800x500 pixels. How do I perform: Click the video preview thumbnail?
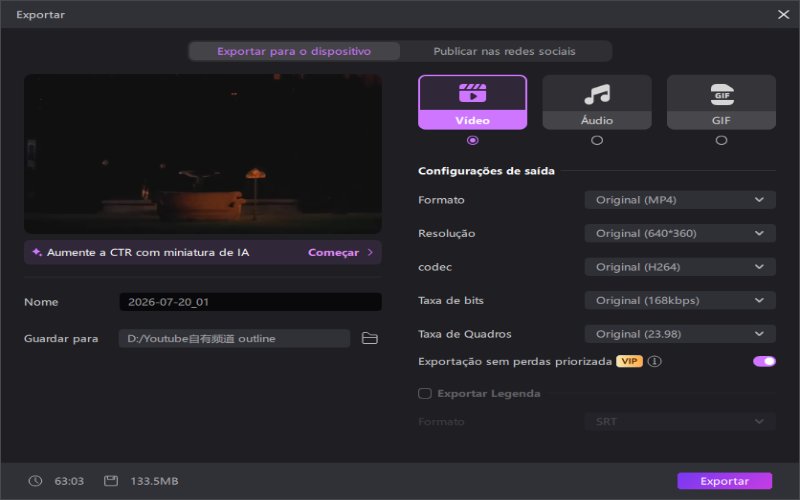tap(203, 154)
